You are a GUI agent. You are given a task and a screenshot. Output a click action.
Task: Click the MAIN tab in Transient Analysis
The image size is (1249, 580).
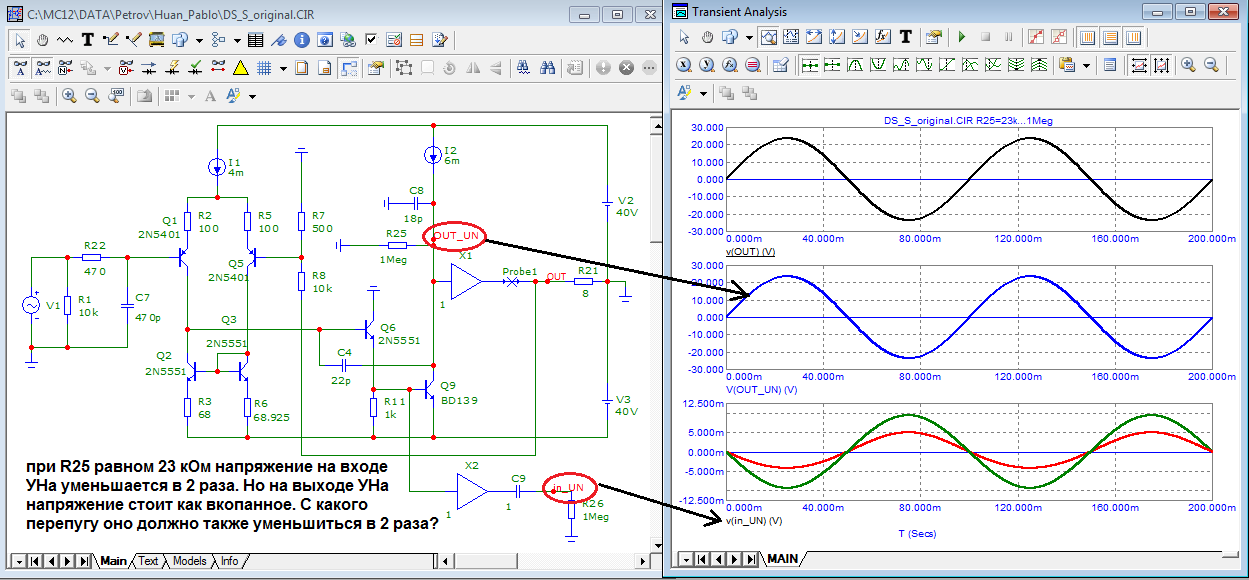(782, 559)
